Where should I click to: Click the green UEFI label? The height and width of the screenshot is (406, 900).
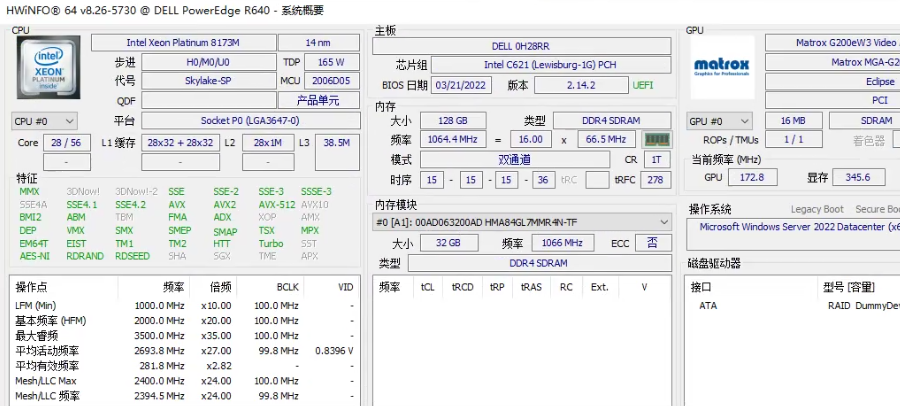pyautogui.click(x=643, y=86)
